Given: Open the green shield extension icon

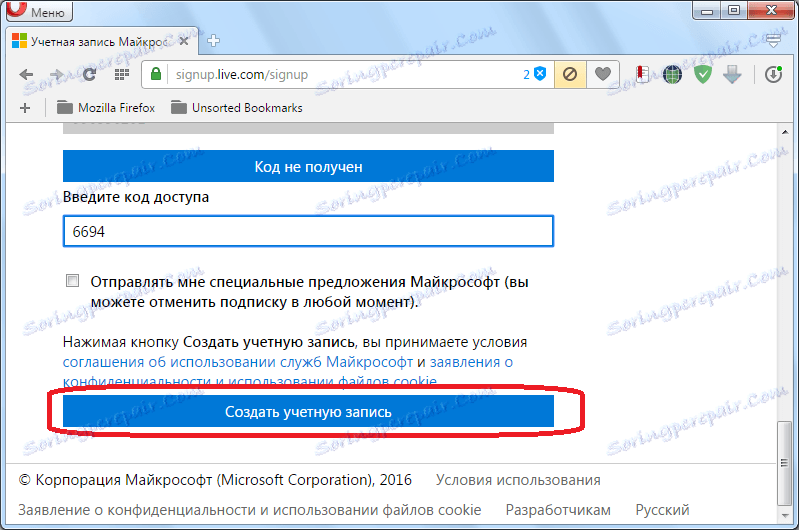Looking at the screenshot, I should coord(703,75).
